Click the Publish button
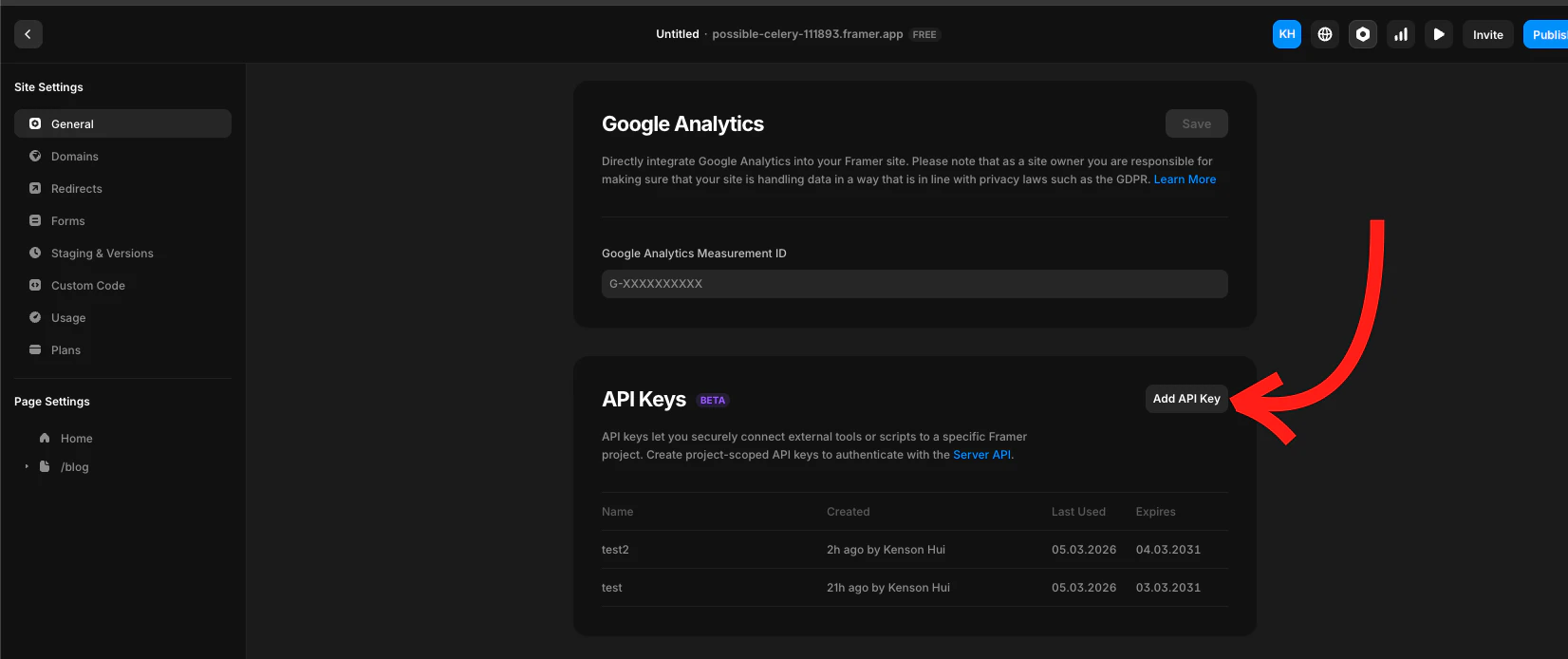Viewport: 1568px width, 659px height. tap(1547, 34)
